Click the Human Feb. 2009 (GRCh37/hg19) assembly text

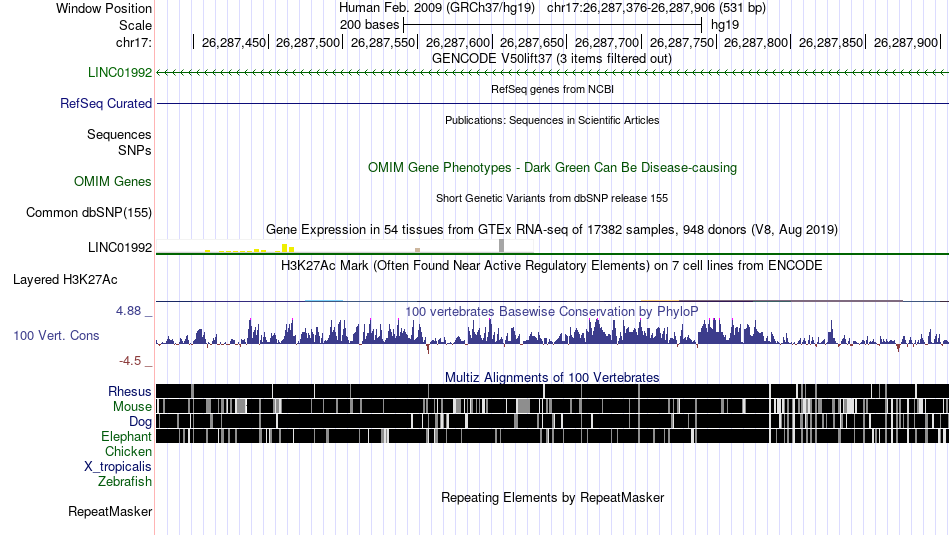pyautogui.click(x=437, y=8)
